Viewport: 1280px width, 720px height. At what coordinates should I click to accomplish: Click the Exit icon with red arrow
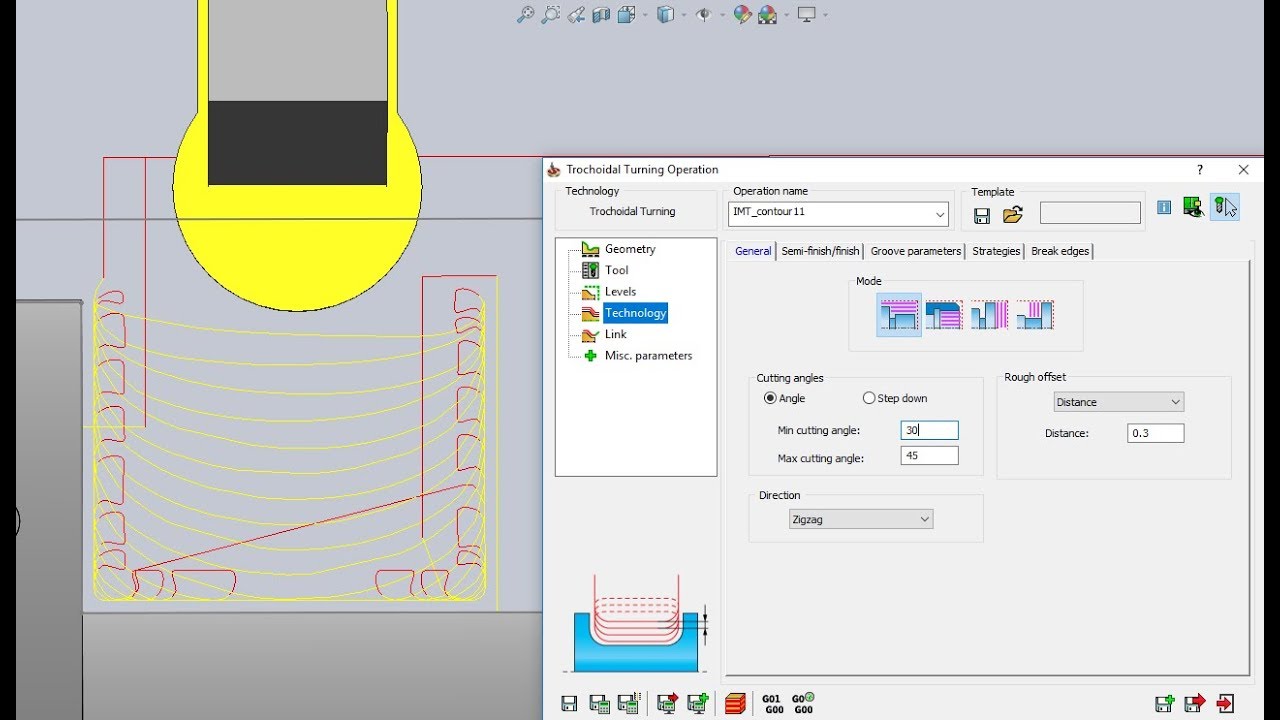(x=1226, y=704)
